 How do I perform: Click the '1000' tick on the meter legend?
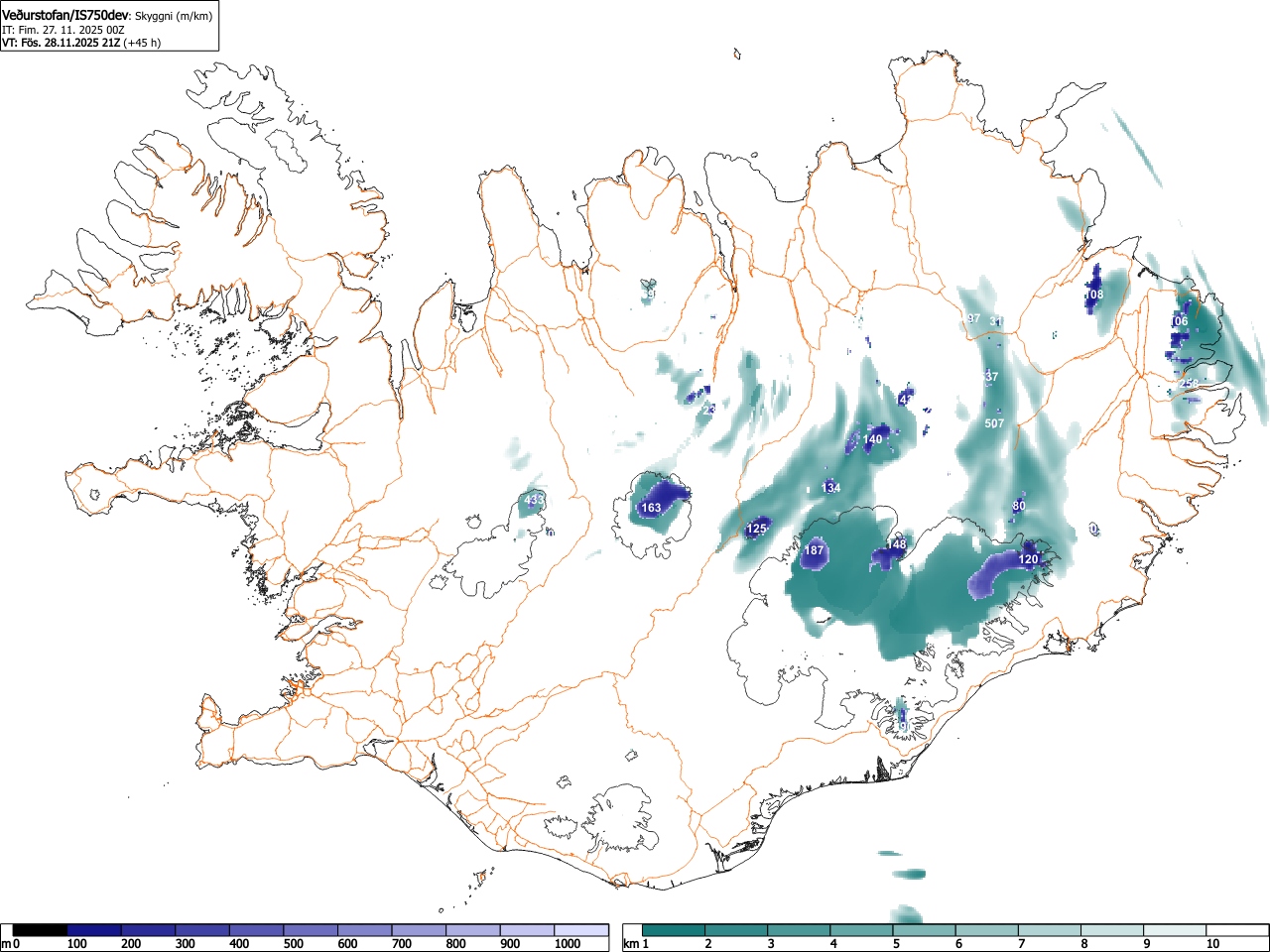(x=568, y=944)
